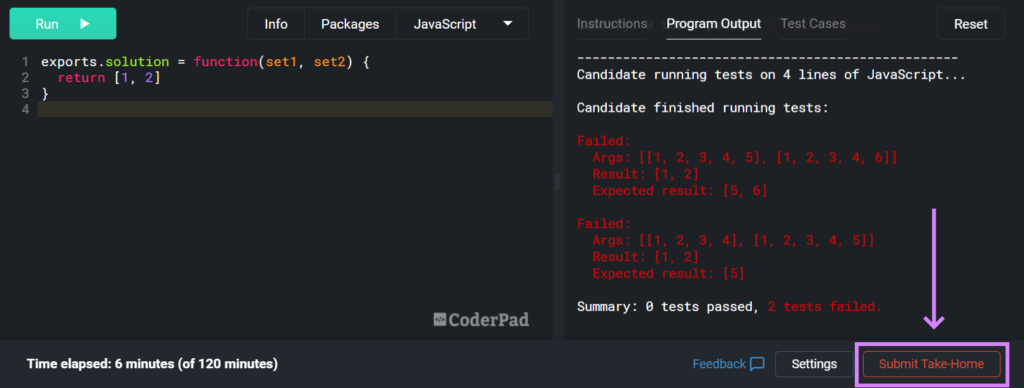Click the Run button to execute code
Image resolution: width=1024 pixels, height=388 pixels.
[x=63, y=24]
